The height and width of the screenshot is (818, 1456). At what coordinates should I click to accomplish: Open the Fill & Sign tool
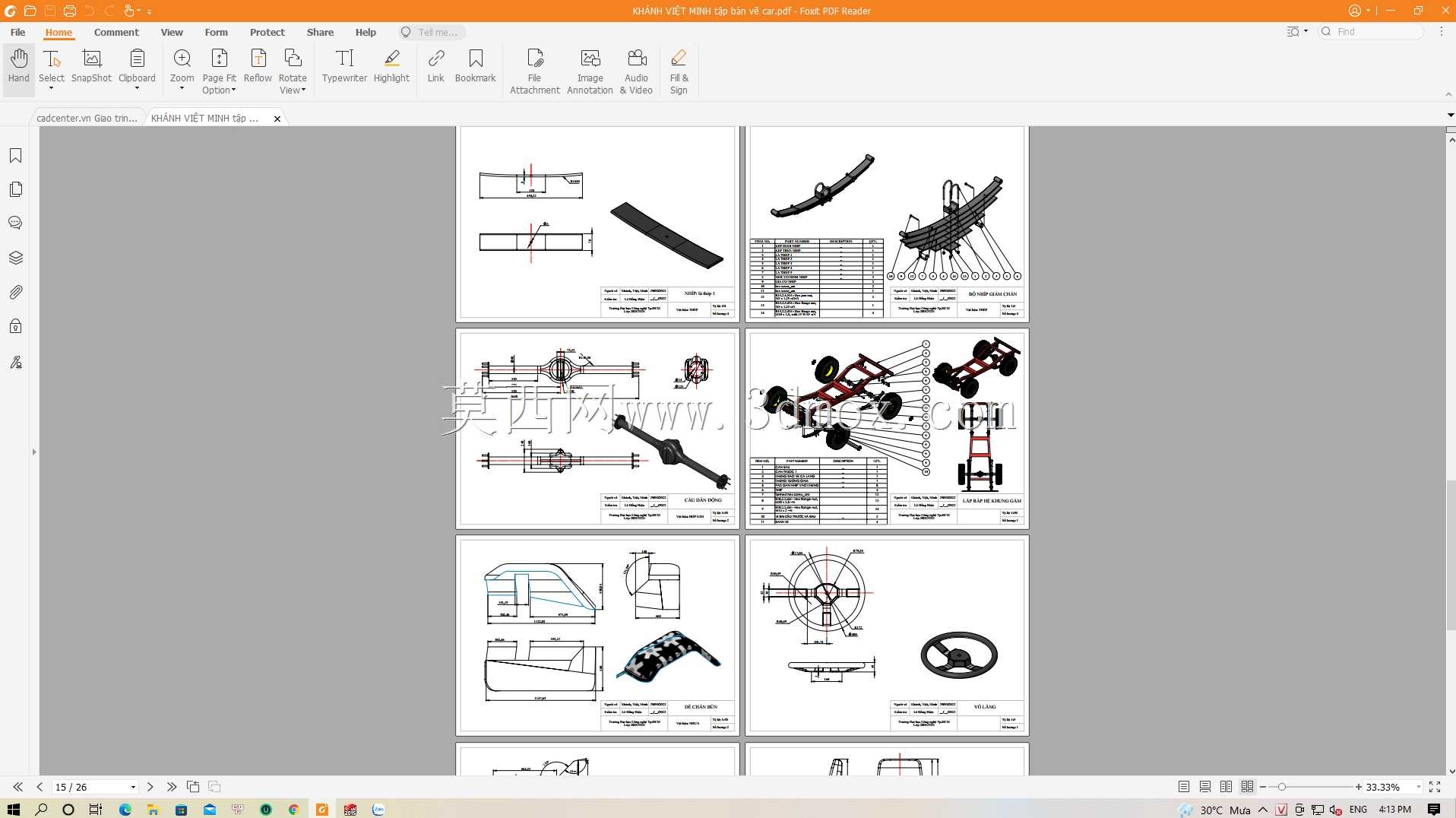[x=679, y=71]
